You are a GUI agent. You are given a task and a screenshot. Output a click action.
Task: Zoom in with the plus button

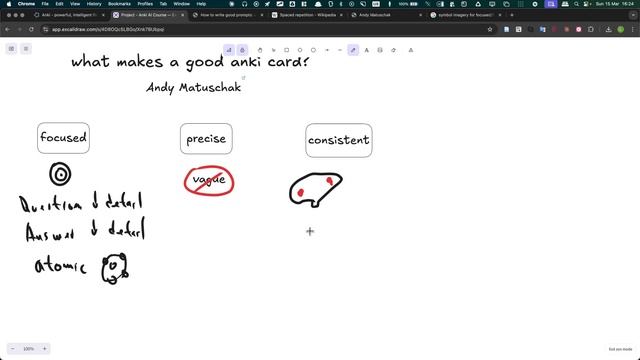pyautogui.click(x=44, y=349)
